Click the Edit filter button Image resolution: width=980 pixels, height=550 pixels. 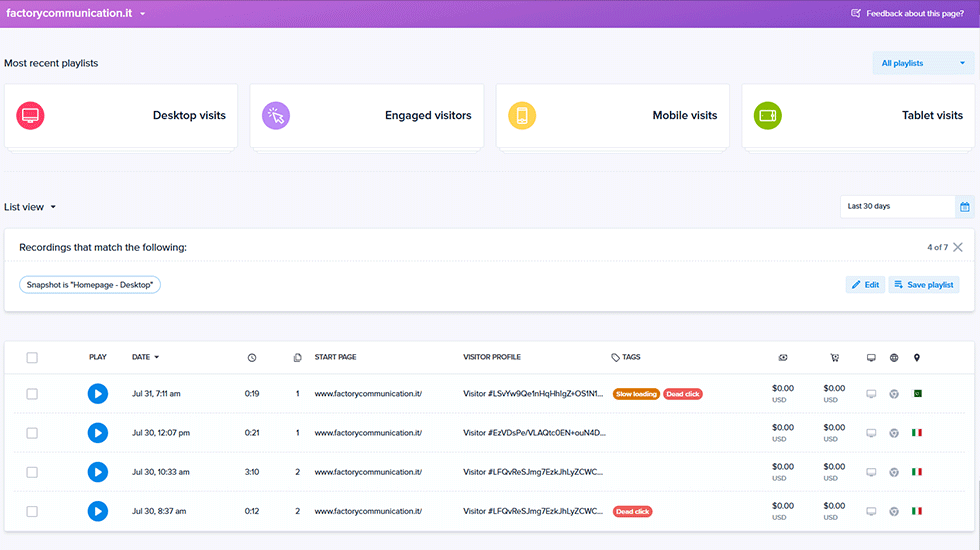[865, 284]
